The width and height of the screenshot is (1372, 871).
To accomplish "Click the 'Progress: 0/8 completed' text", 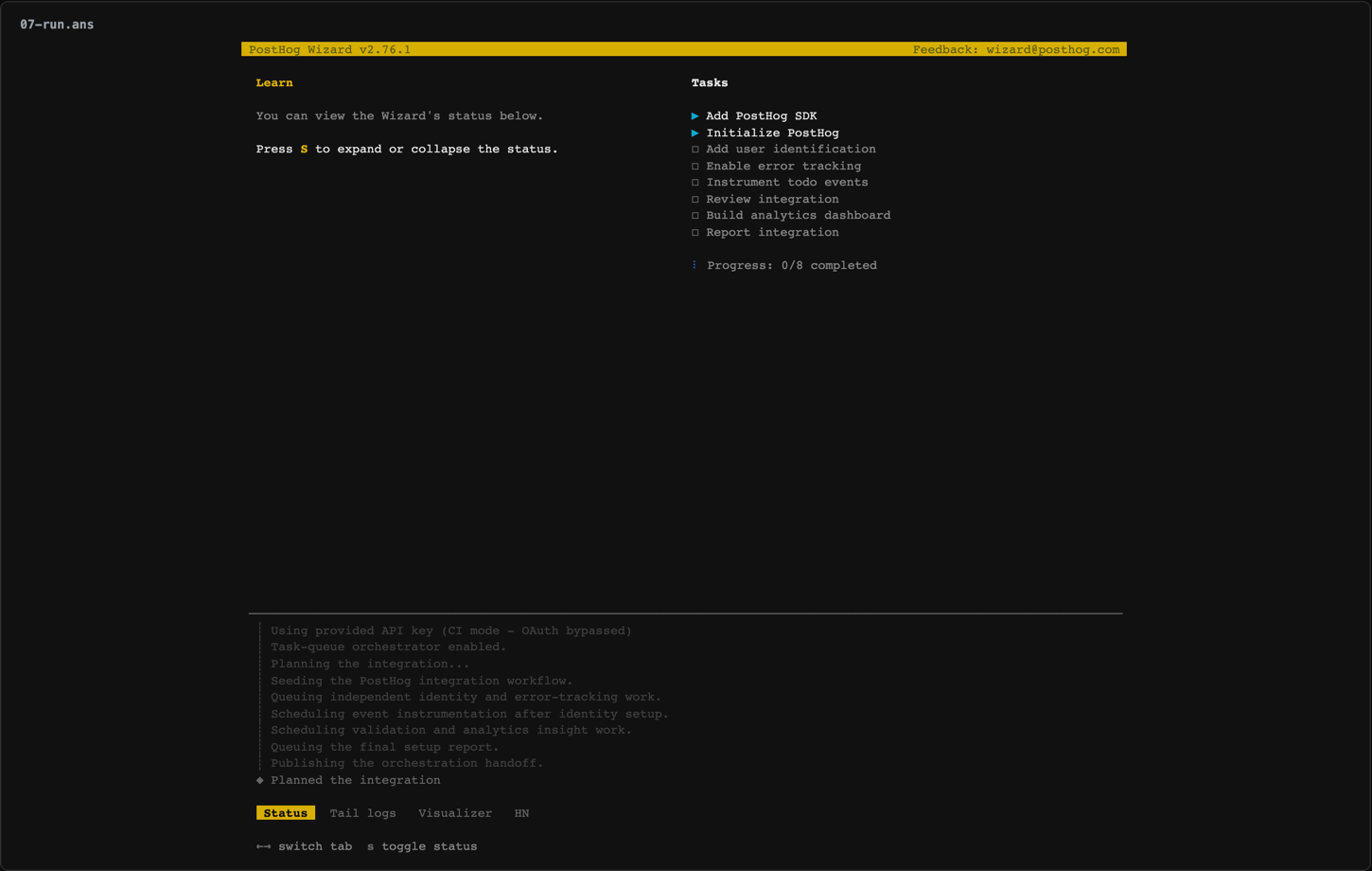I will pos(792,266).
